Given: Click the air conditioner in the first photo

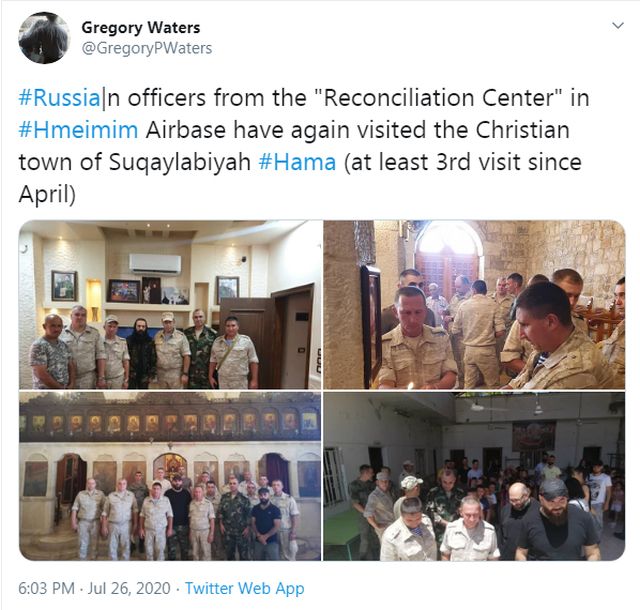Looking at the screenshot, I should [155, 263].
